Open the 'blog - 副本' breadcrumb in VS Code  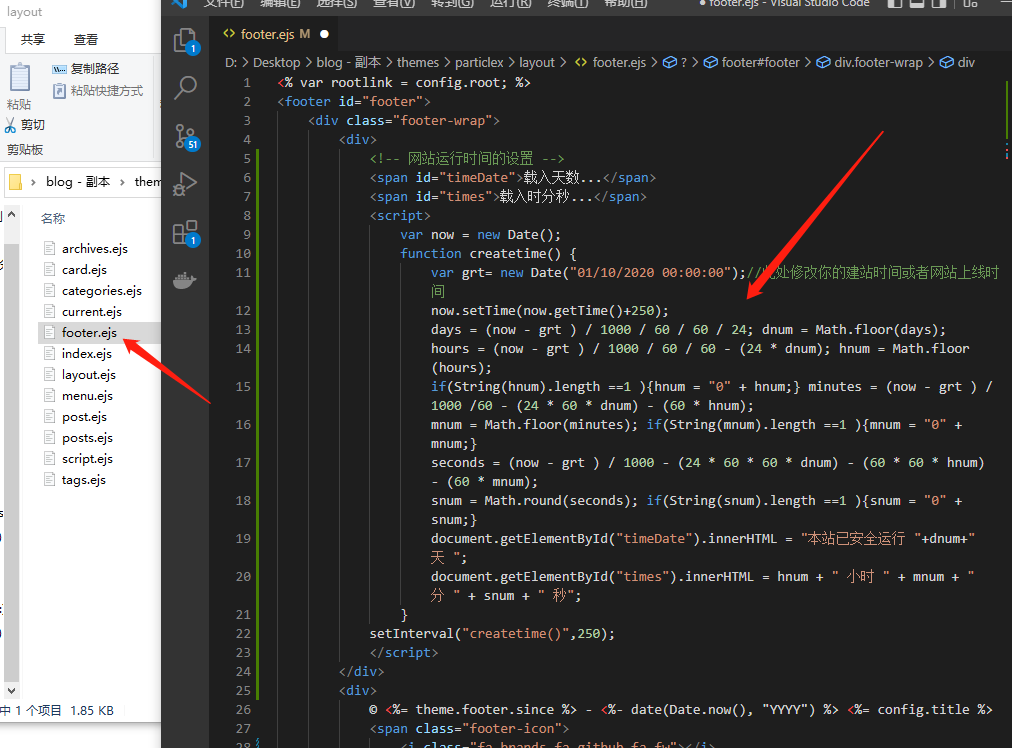(349, 63)
